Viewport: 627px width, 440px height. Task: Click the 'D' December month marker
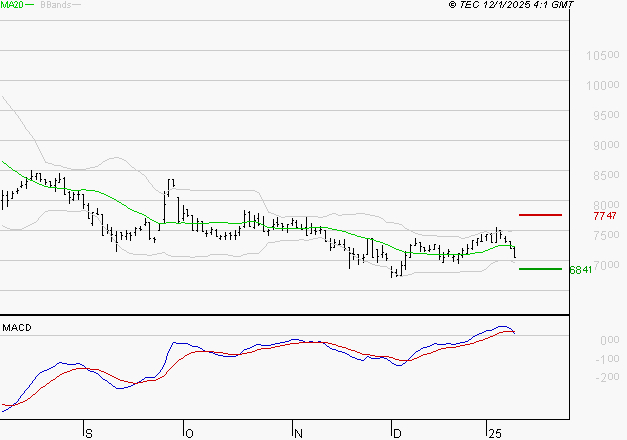[x=397, y=433]
